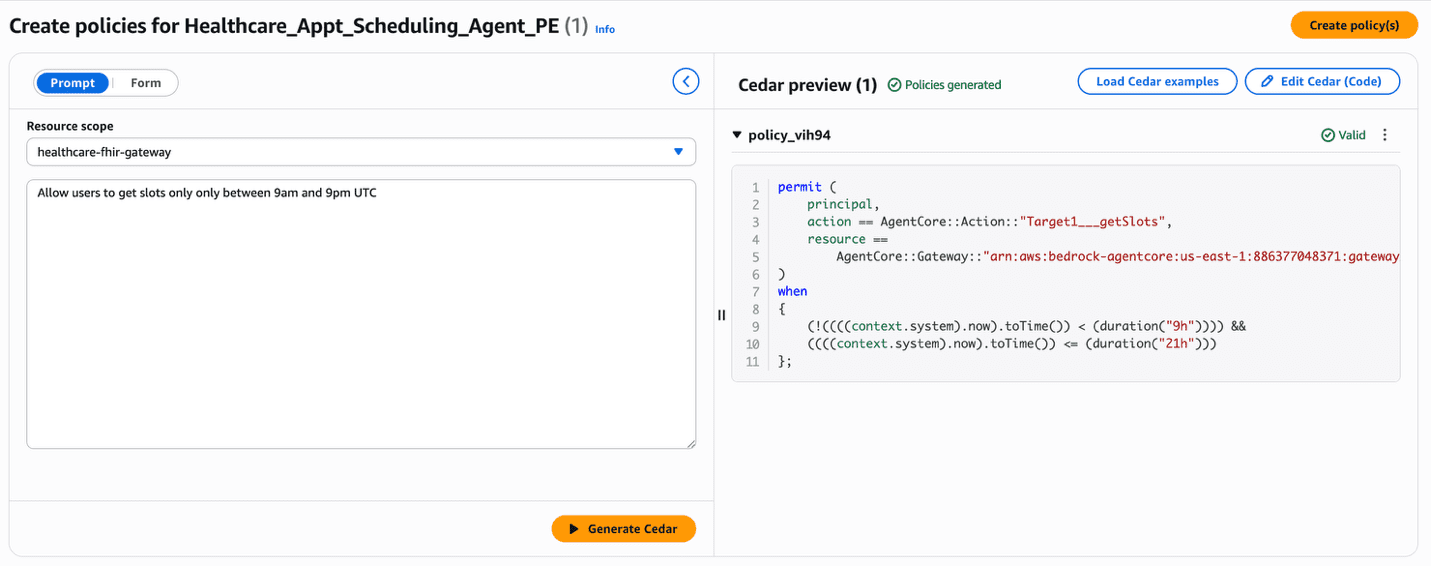The height and width of the screenshot is (566, 1431).
Task: Open the policy_vih94 three-dot options menu
Action: [1385, 135]
